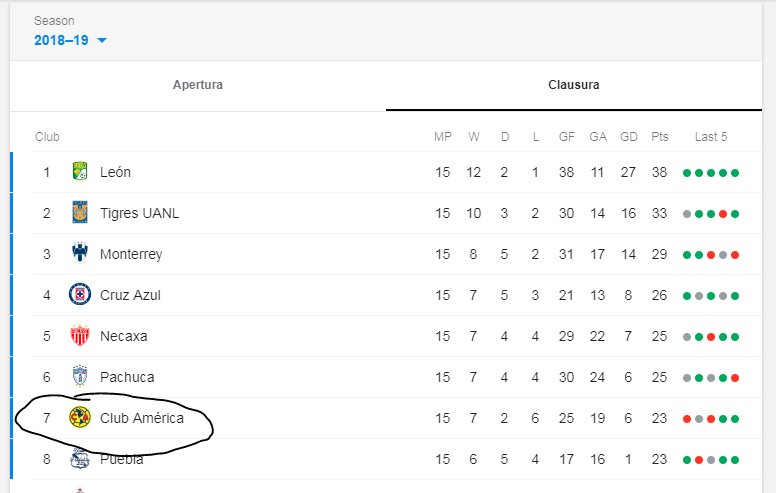
Task: Click the Monterrey club crest icon
Action: point(80,253)
